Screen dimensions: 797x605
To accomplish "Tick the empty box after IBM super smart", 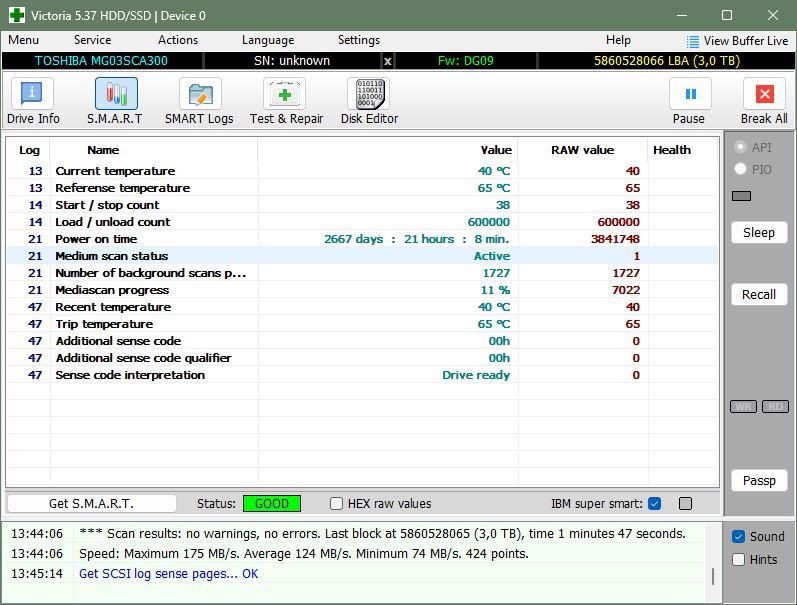I will [685, 504].
